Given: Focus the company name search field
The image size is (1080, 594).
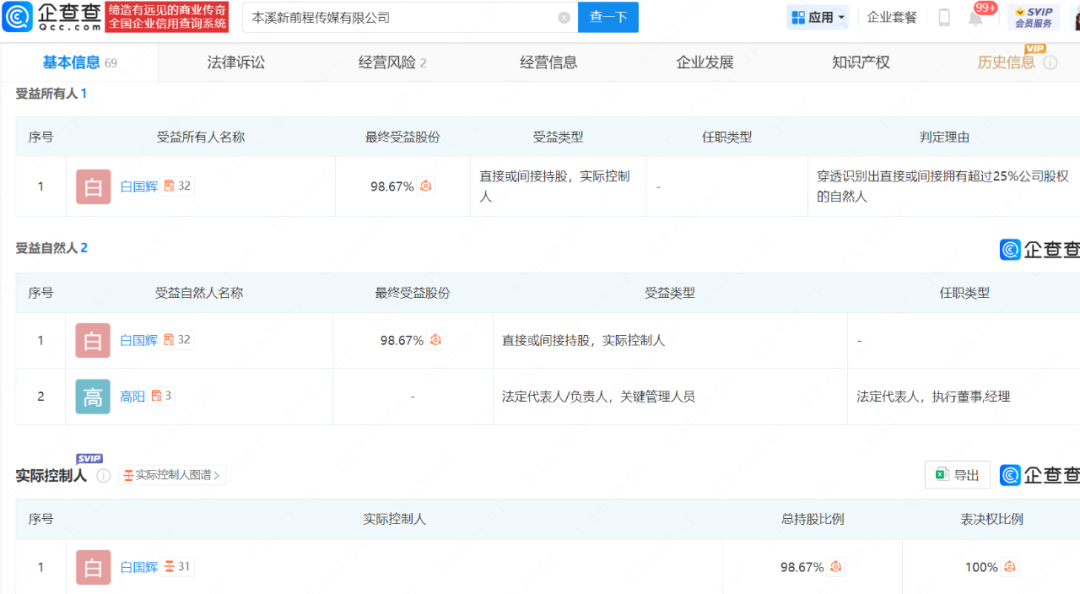Looking at the screenshot, I should 400,18.
